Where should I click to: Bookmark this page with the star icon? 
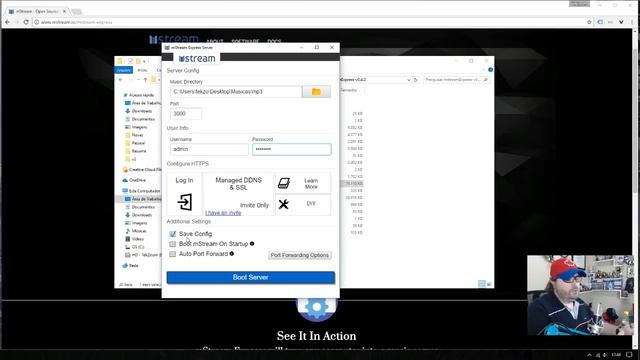pos(589,22)
